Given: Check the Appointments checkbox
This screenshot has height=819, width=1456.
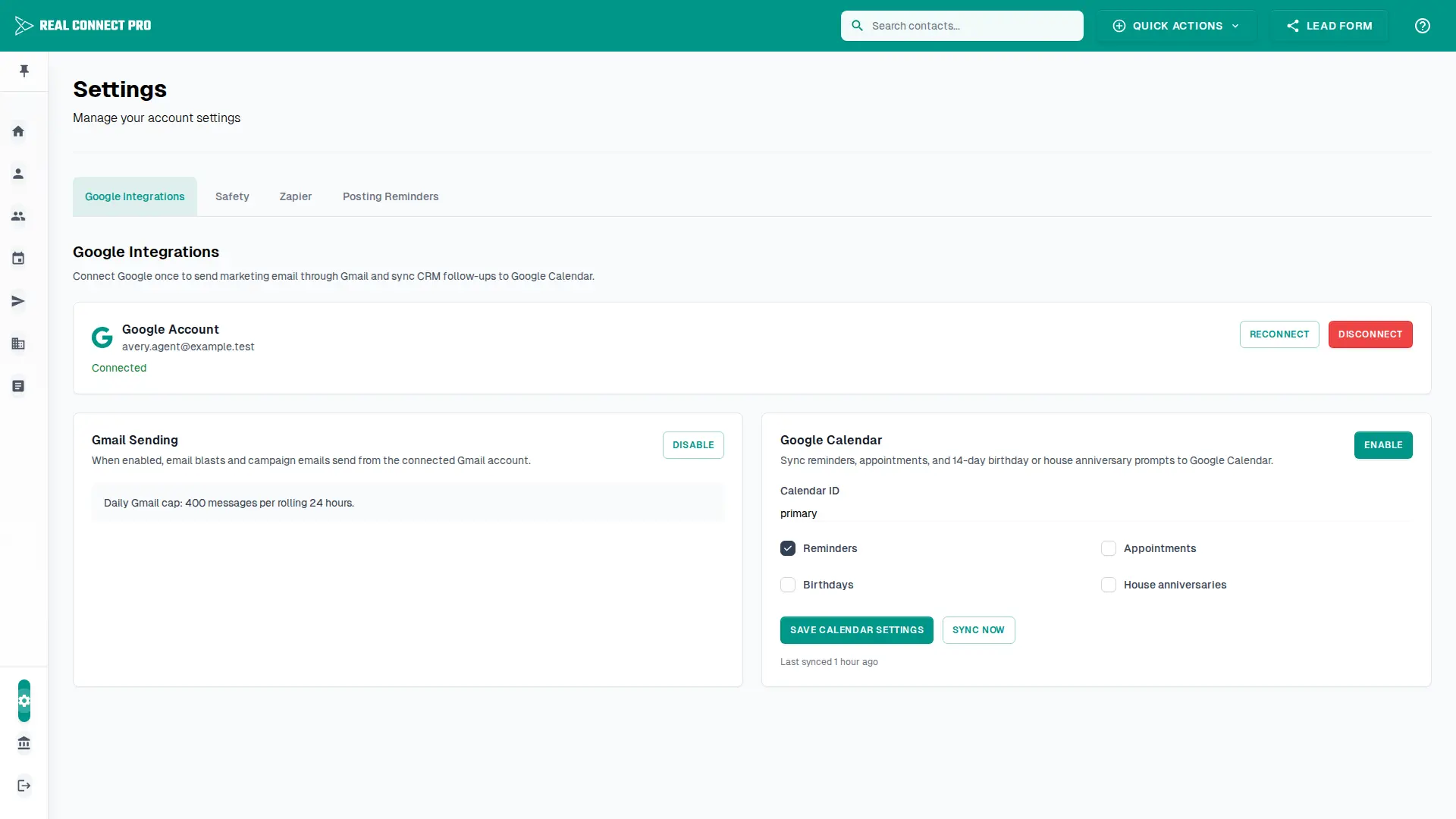Looking at the screenshot, I should (1109, 548).
